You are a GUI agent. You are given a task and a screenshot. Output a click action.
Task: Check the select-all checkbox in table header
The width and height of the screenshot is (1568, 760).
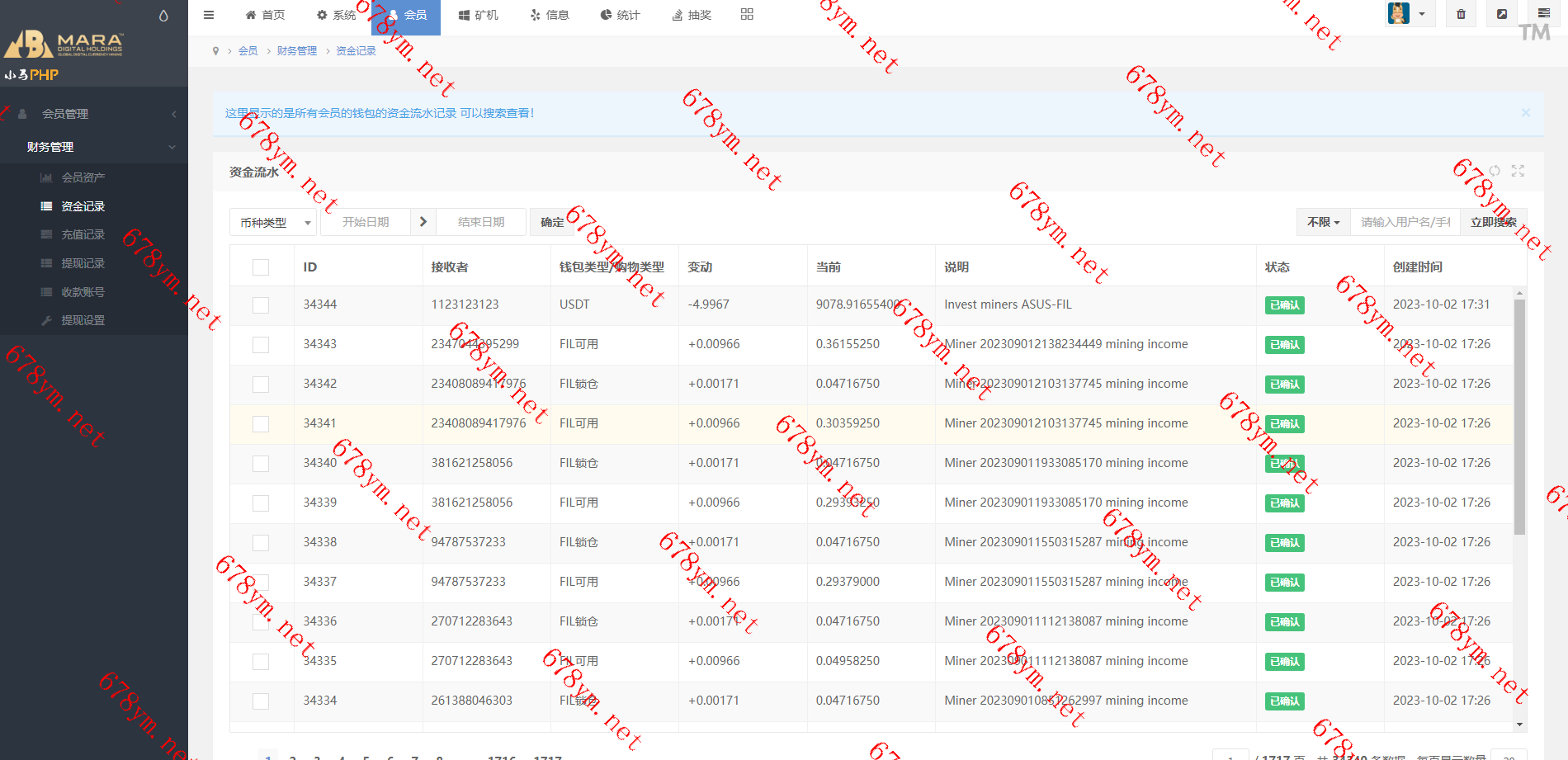pyautogui.click(x=261, y=267)
